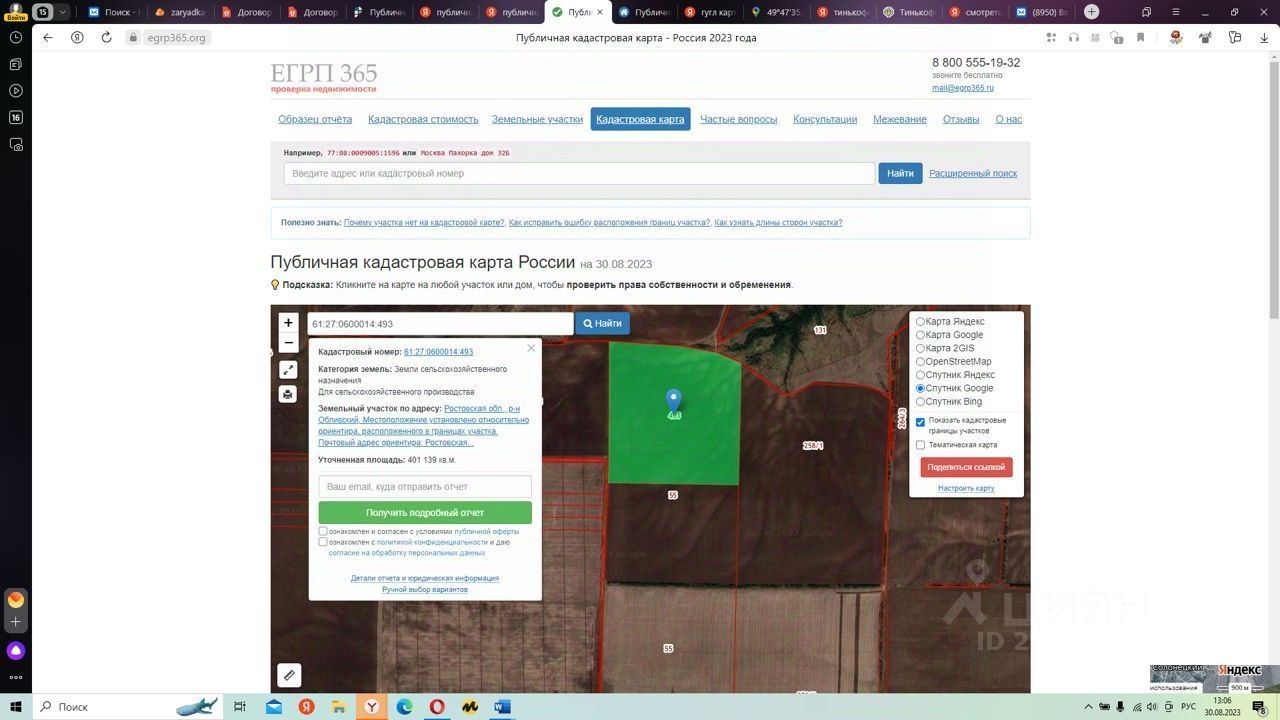Open volume control in system tray
The height and width of the screenshot is (720, 1280).
pyautogui.click(x=1153, y=707)
